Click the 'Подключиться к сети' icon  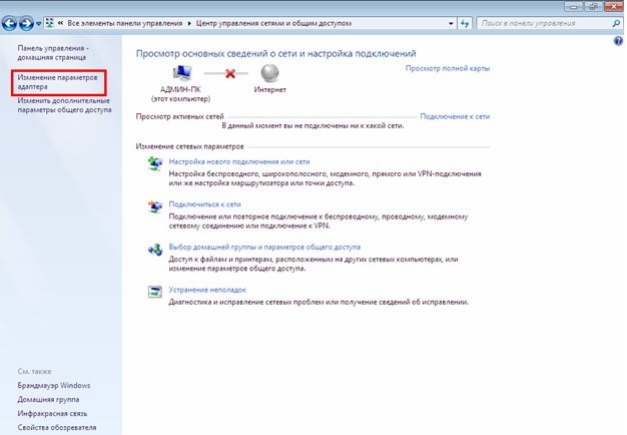coord(155,206)
